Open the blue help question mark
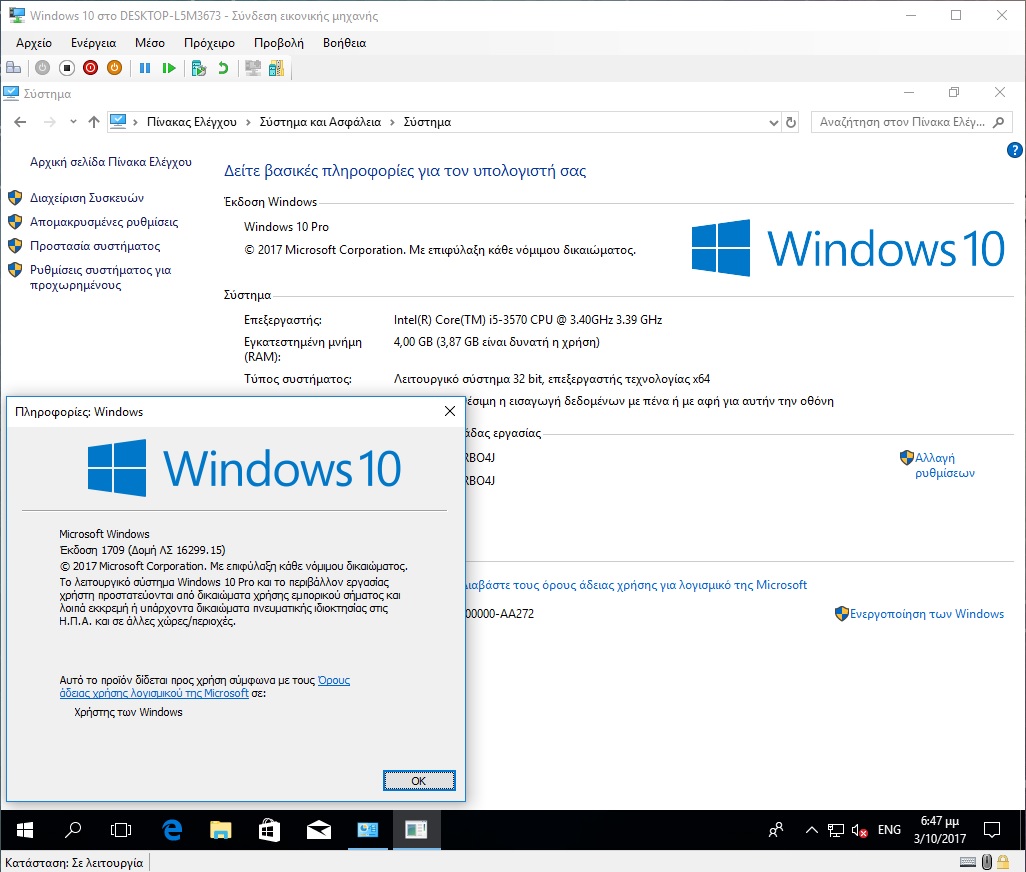The image size is (1026, 872). [x=1014, y=150]
